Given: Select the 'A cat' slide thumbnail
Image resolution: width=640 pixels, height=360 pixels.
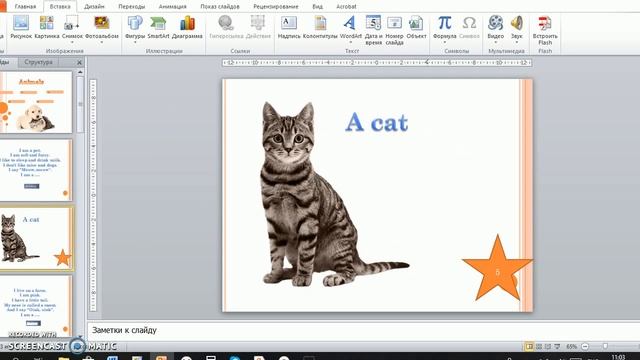Looking at the screenshot, I should (36, 238).
